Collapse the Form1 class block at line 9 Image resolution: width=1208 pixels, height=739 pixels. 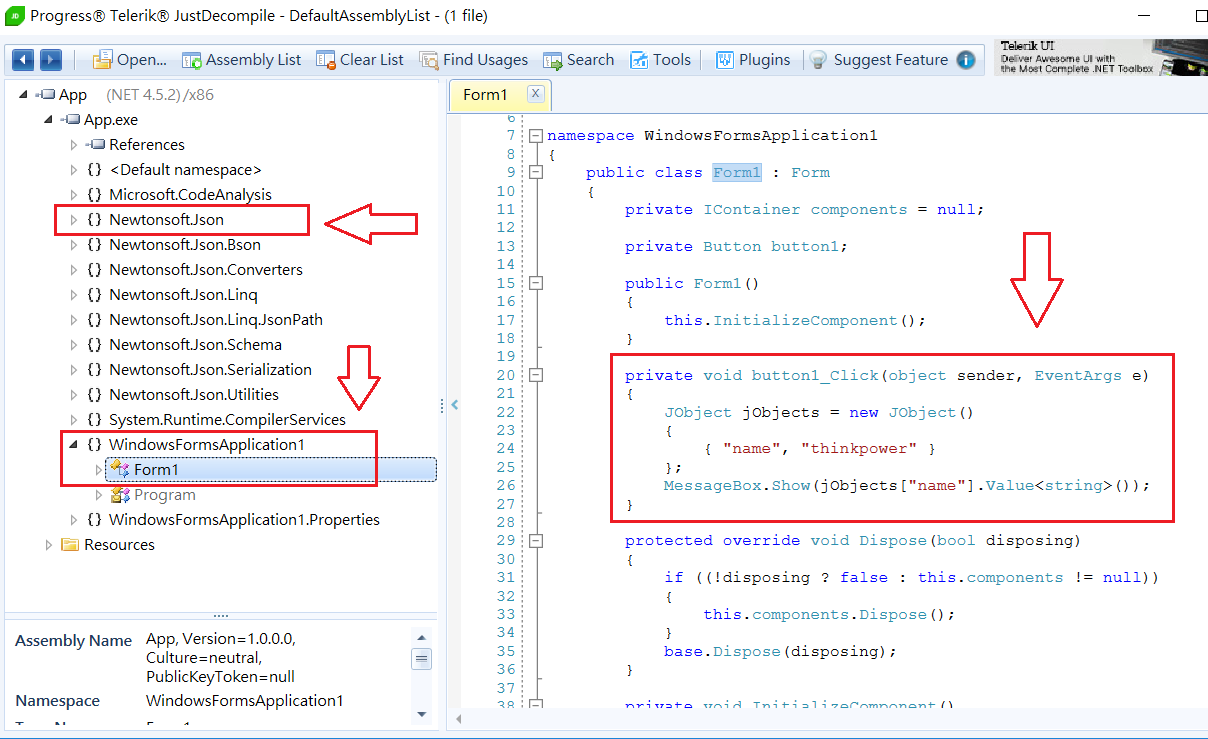(x=536, y=172)
